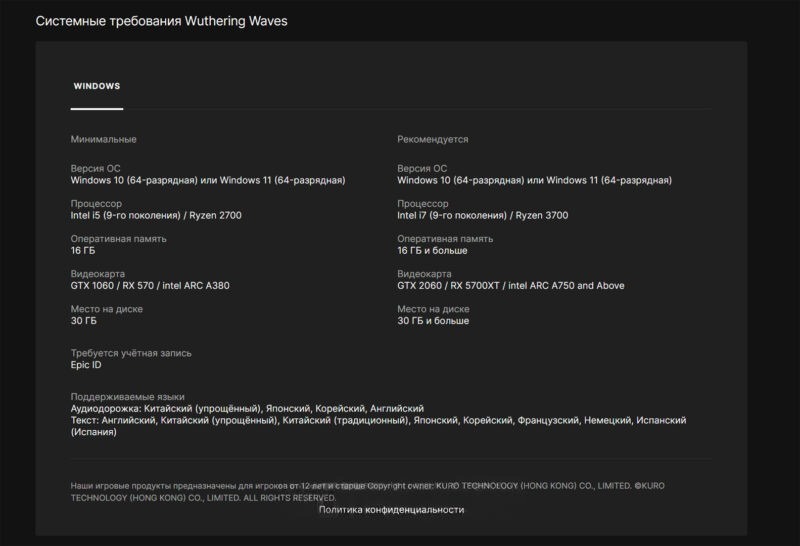Viewport: 800px width, 546px height.
Task: Click the Системные требования Wuthering Waves heading
Action: click(161, 21)
